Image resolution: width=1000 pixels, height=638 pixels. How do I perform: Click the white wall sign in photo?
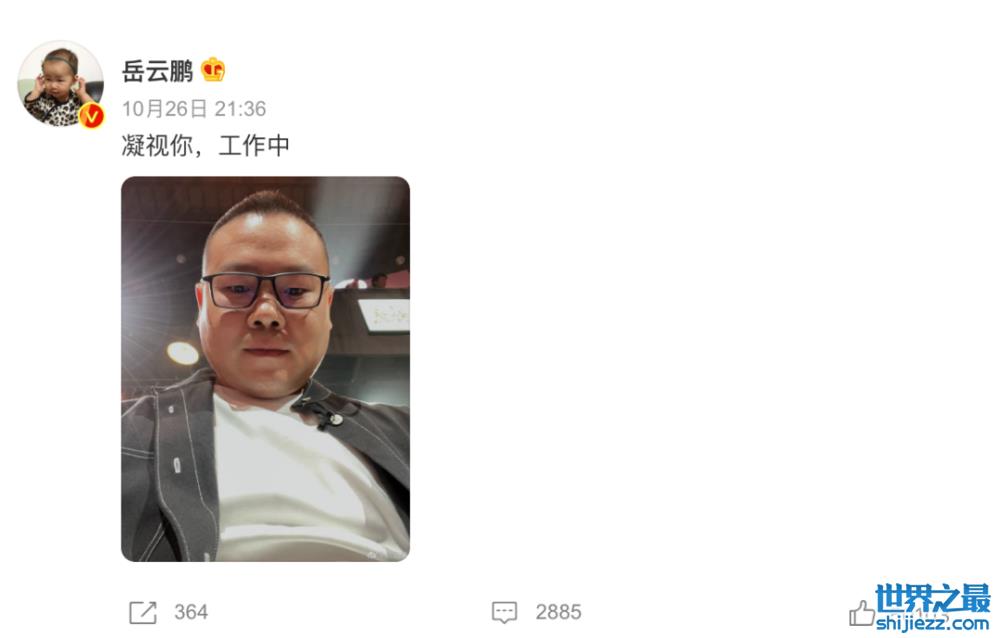(385, 316)
